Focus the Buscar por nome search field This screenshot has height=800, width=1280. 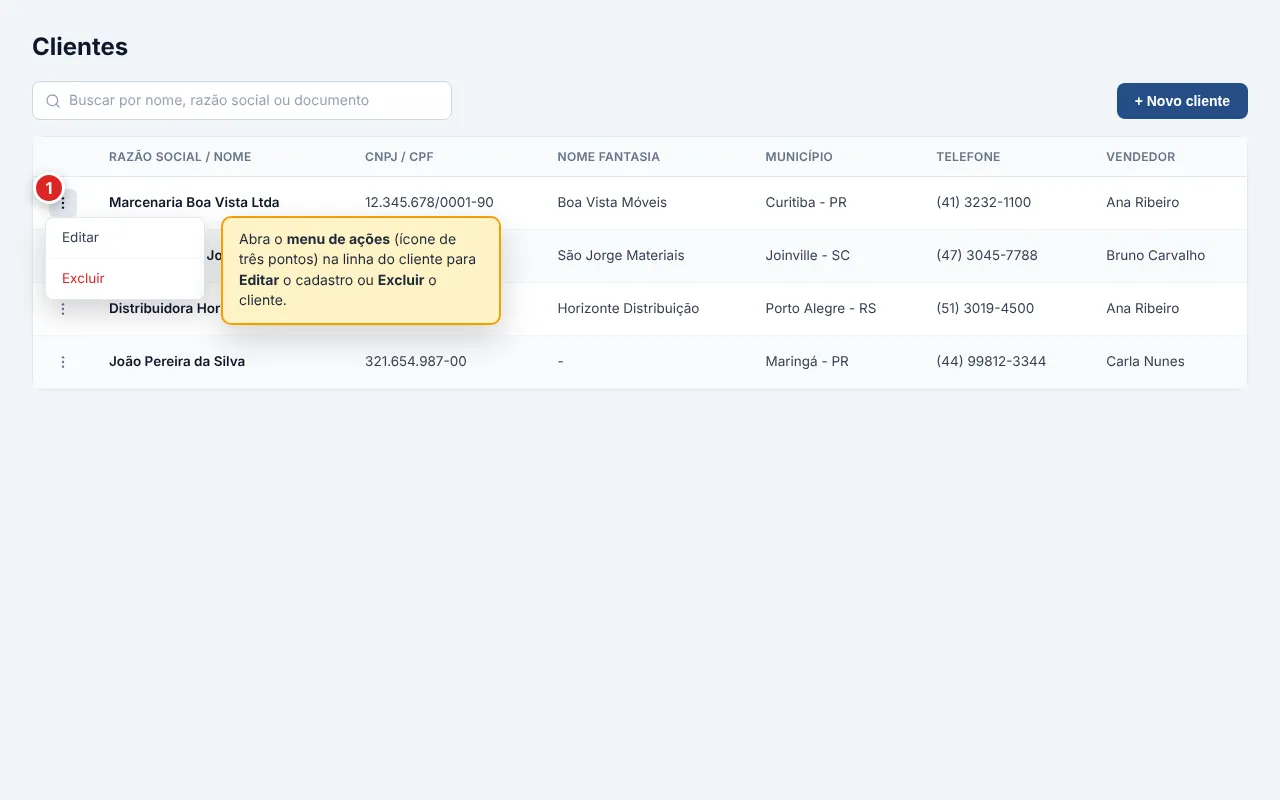242,101
